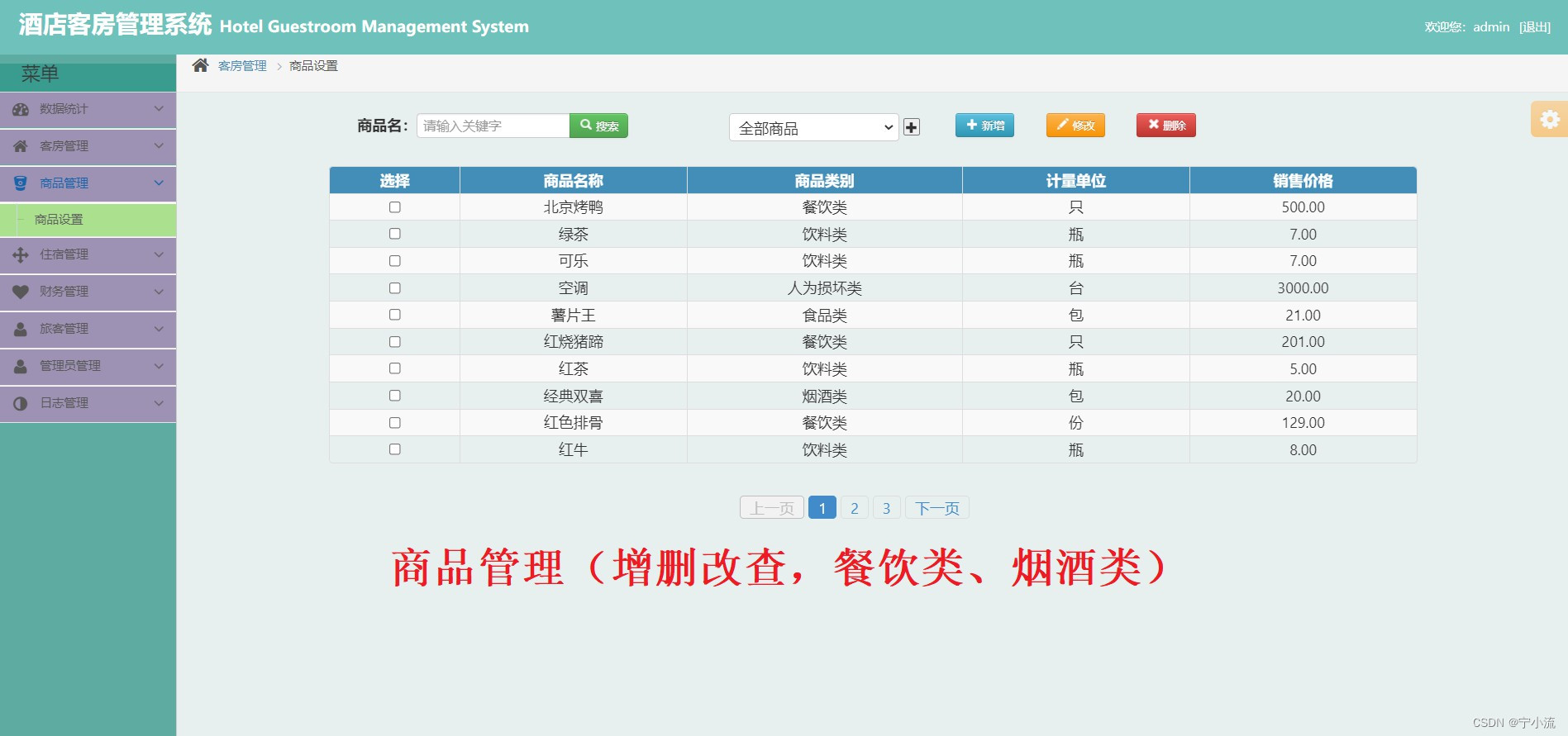
Task: Click the 计量单位 column header
Action: coord(1076,181)
